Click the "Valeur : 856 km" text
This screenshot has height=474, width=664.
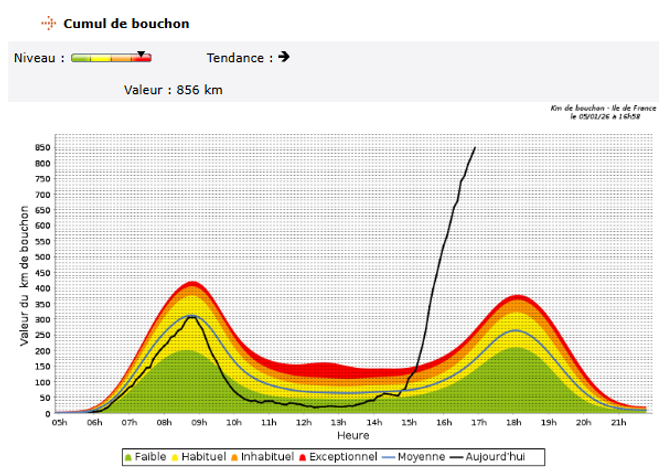[x=173, y=90]
